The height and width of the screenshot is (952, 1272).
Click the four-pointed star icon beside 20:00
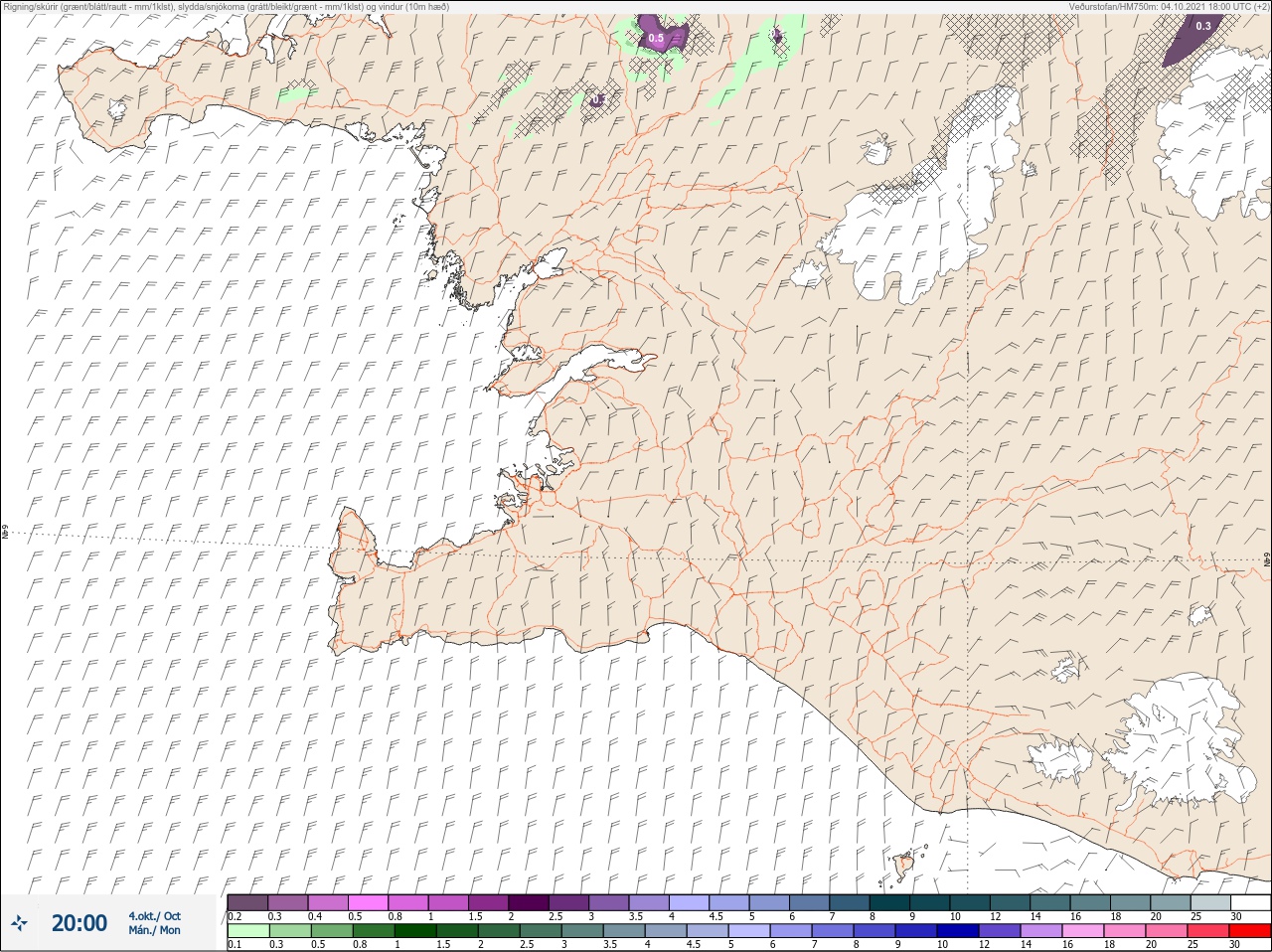click(x=19, y=923)
